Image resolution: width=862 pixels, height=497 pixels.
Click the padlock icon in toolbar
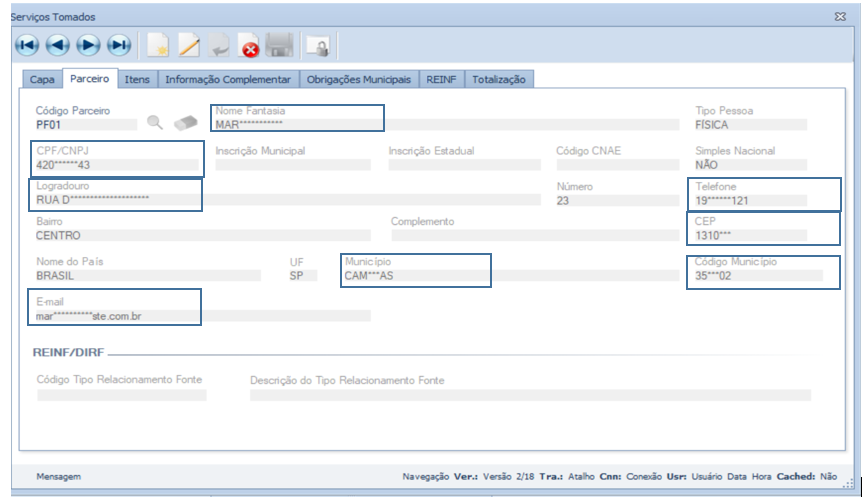click(319, 46)
